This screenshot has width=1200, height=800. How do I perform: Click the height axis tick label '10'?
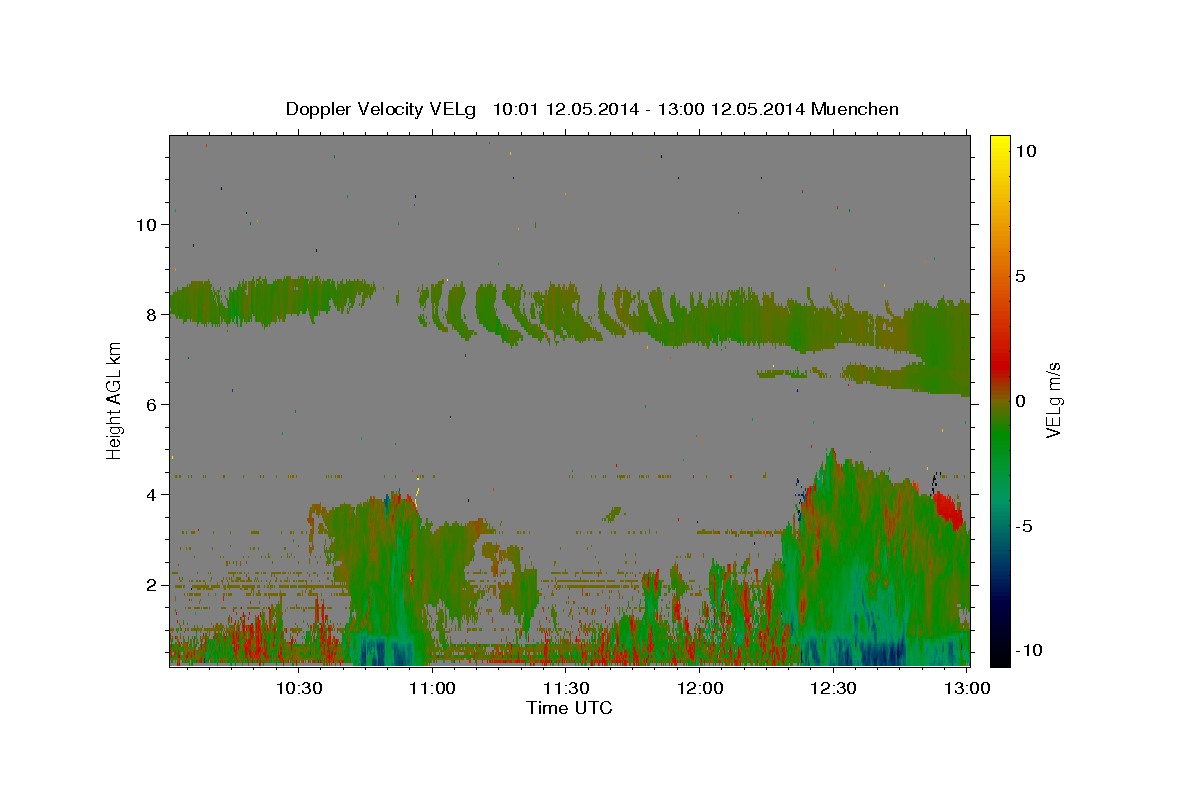tap(146, 224)
